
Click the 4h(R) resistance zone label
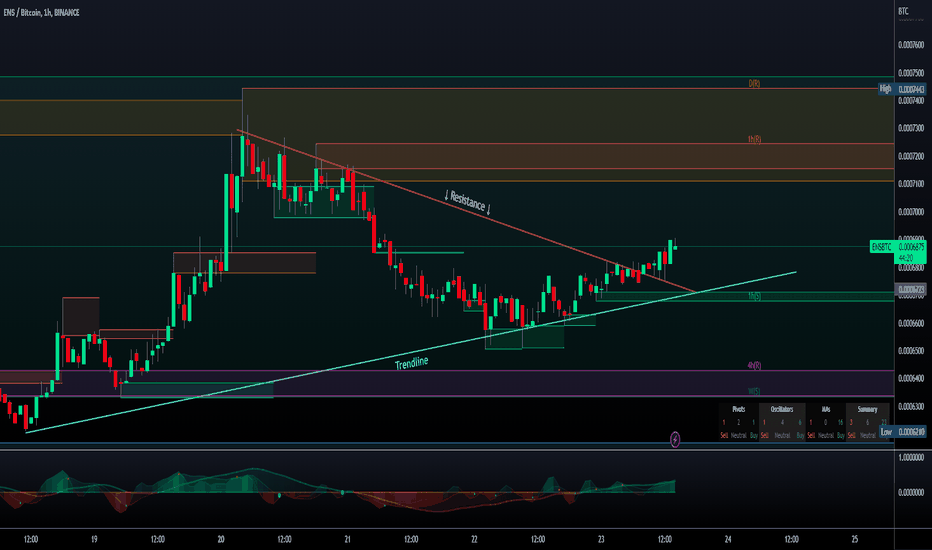[x=754, y=366]
